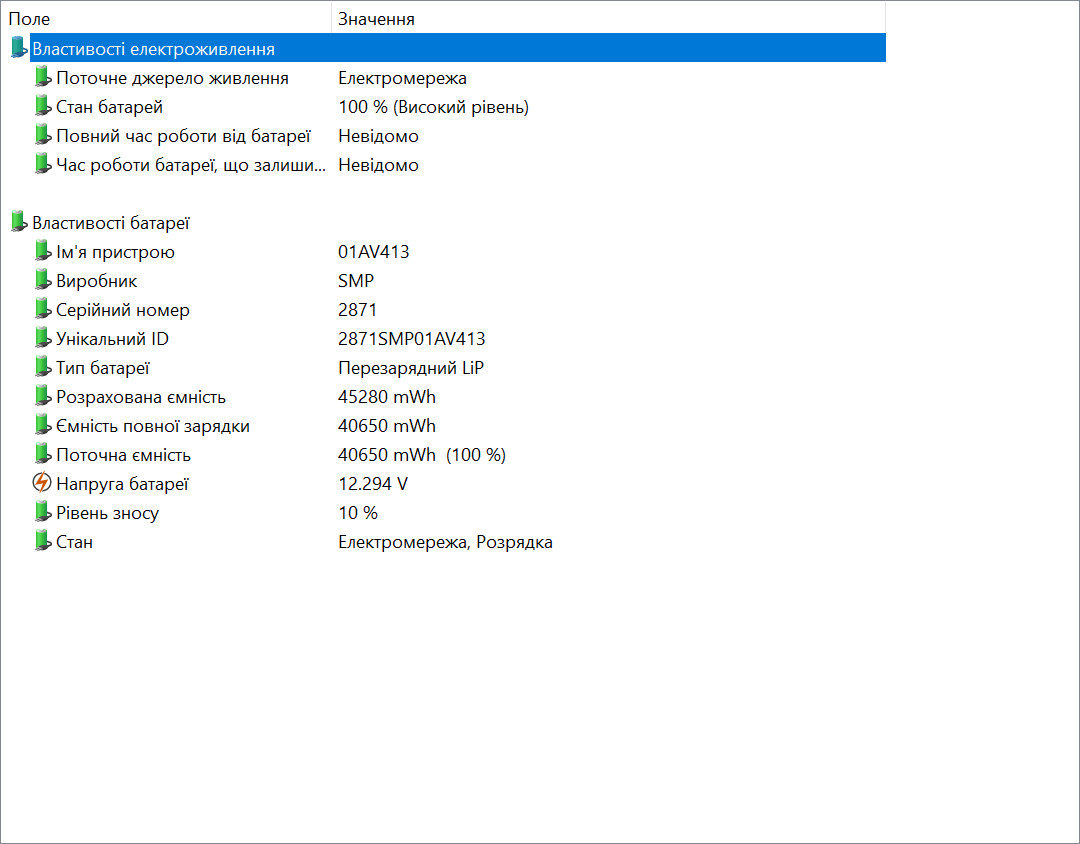Click the icon beside Серійний номер
1080x844 pixels.
coord(42,310)
